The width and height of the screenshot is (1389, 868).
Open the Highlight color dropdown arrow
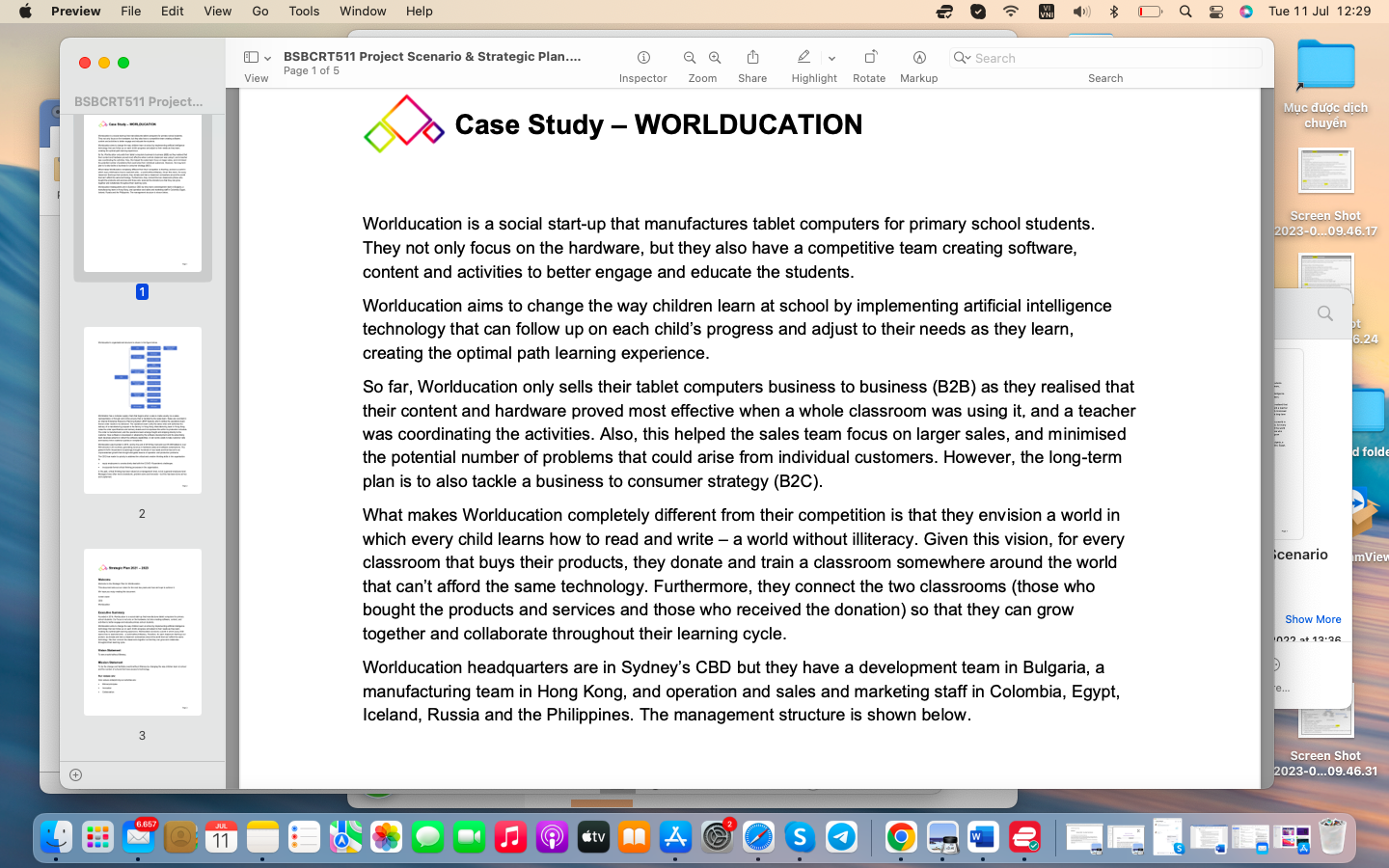(831, 59)
